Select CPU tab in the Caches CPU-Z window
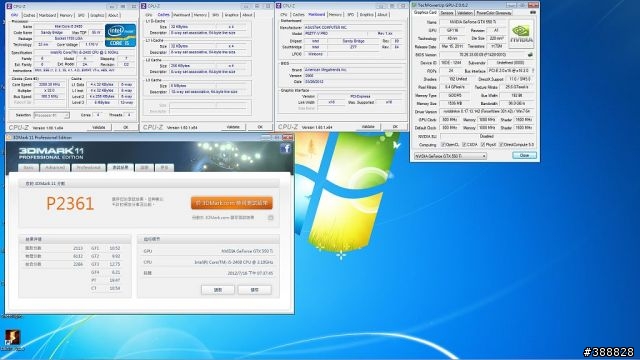This screenshot has width=640, height=360. tap(149, 15)
